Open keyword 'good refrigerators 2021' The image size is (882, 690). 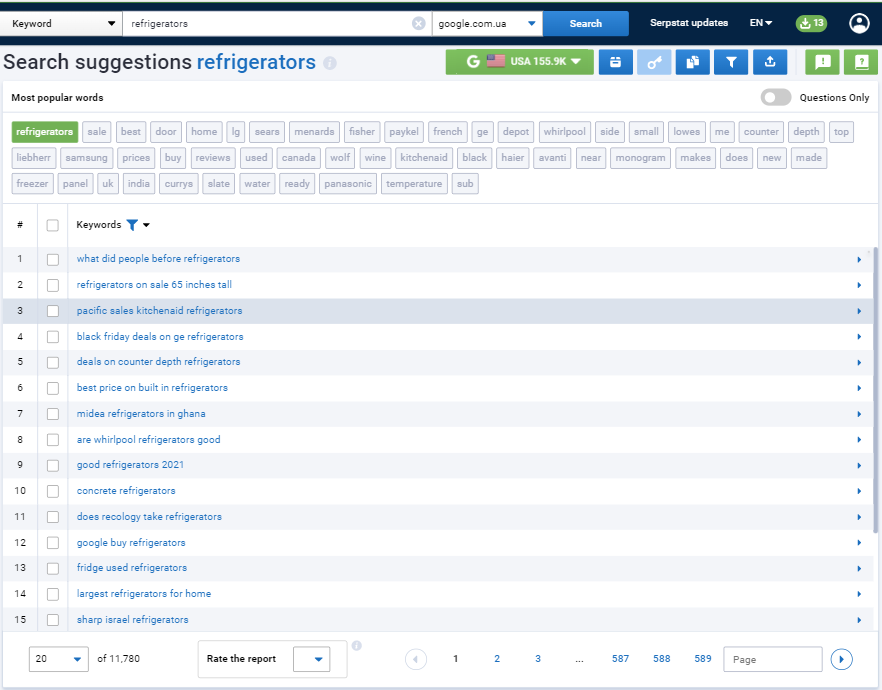pos(130,464)
